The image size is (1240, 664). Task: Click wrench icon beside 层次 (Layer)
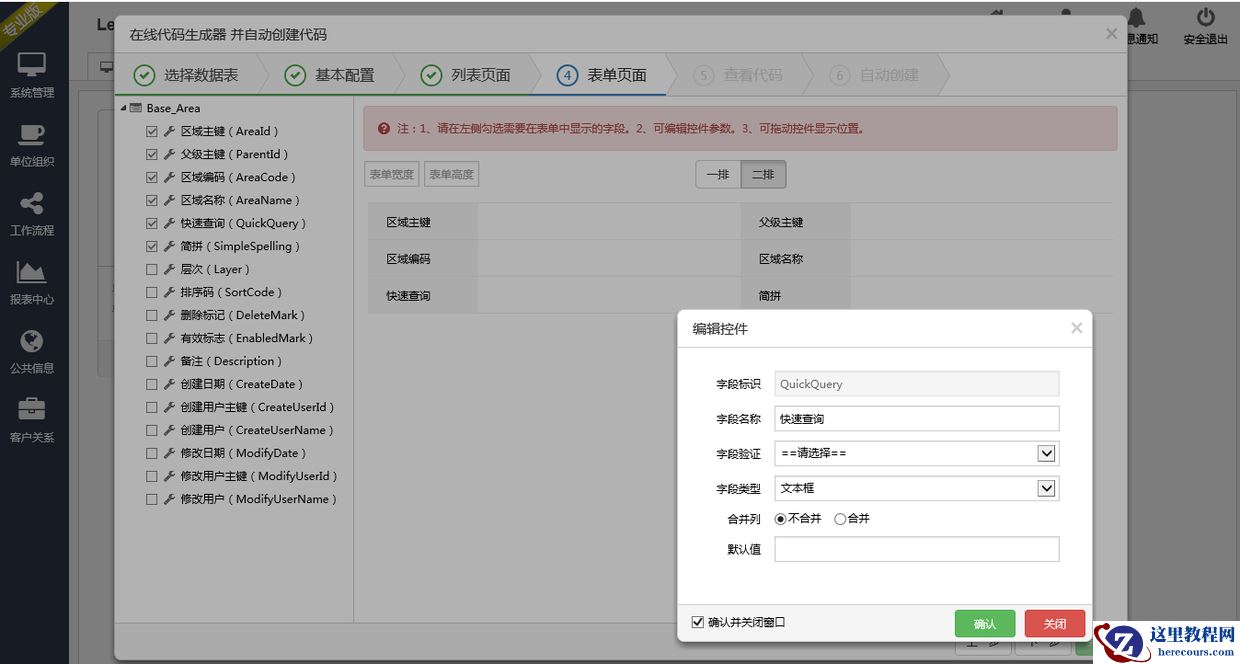click(169, 269)
